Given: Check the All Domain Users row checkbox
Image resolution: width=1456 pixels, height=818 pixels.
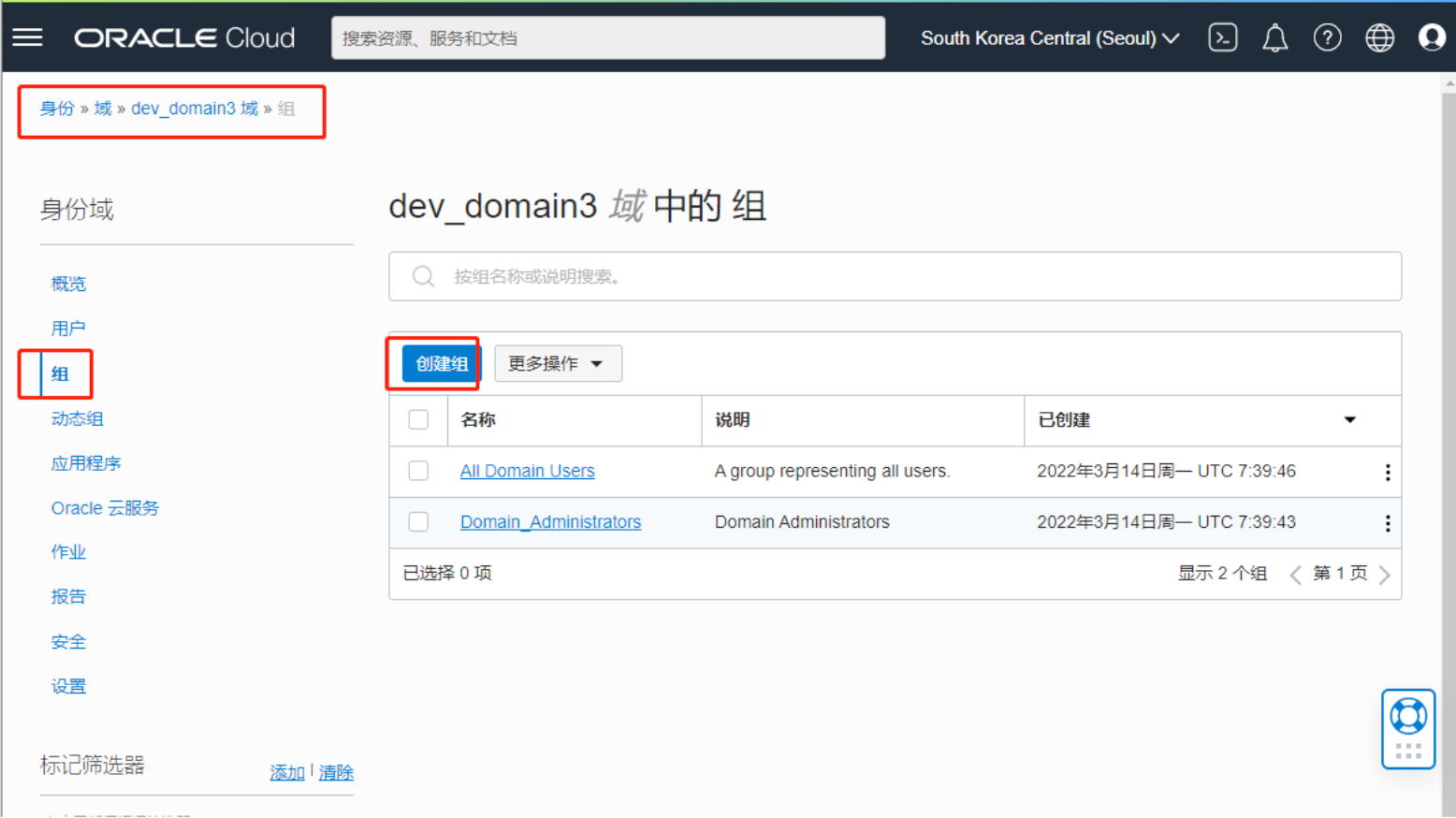Looking at the screenshot, I should (x=418, y=471).
